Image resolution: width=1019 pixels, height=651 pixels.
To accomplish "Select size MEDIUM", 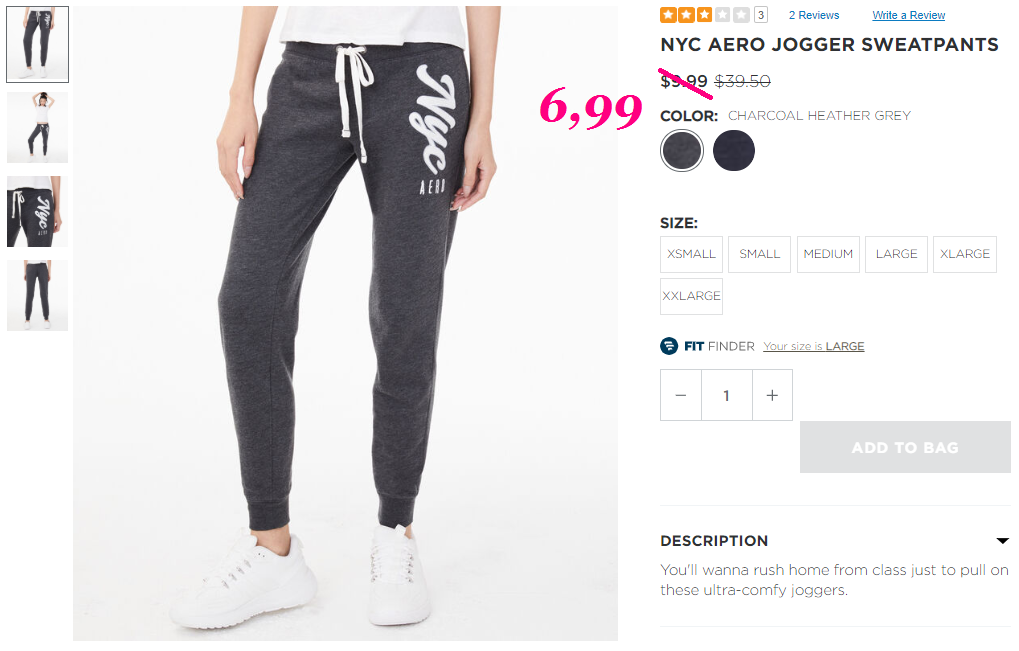I will tap(828, 254).
